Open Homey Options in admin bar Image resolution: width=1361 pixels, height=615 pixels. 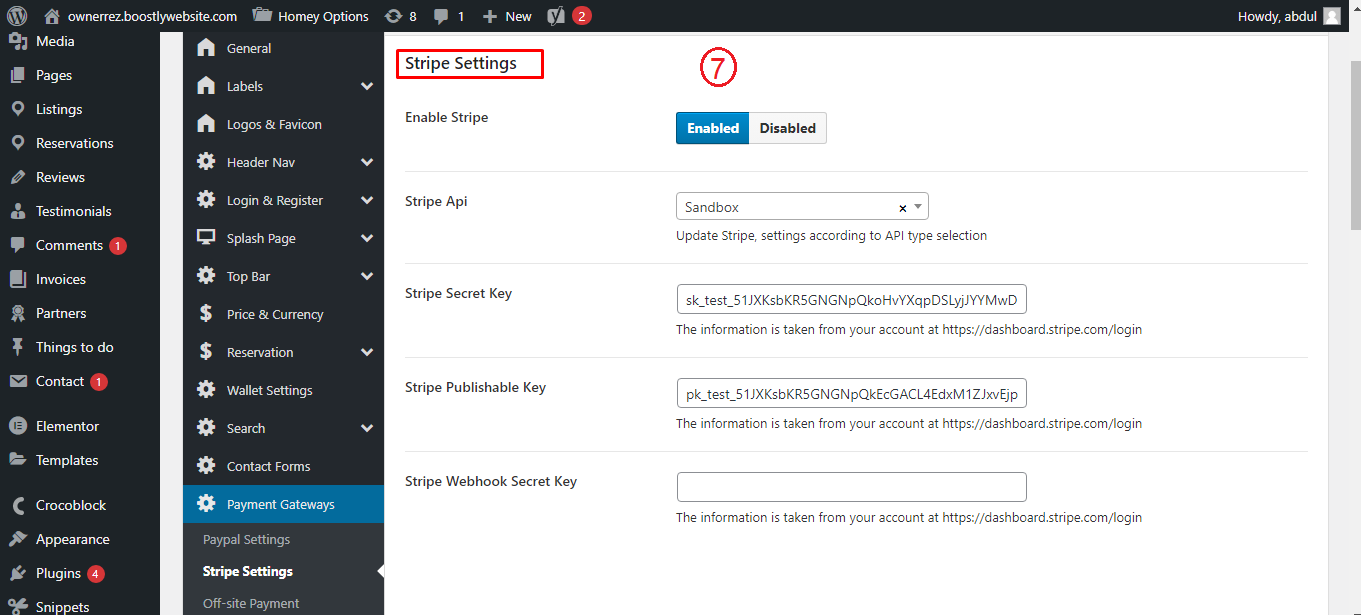[311, 16]
